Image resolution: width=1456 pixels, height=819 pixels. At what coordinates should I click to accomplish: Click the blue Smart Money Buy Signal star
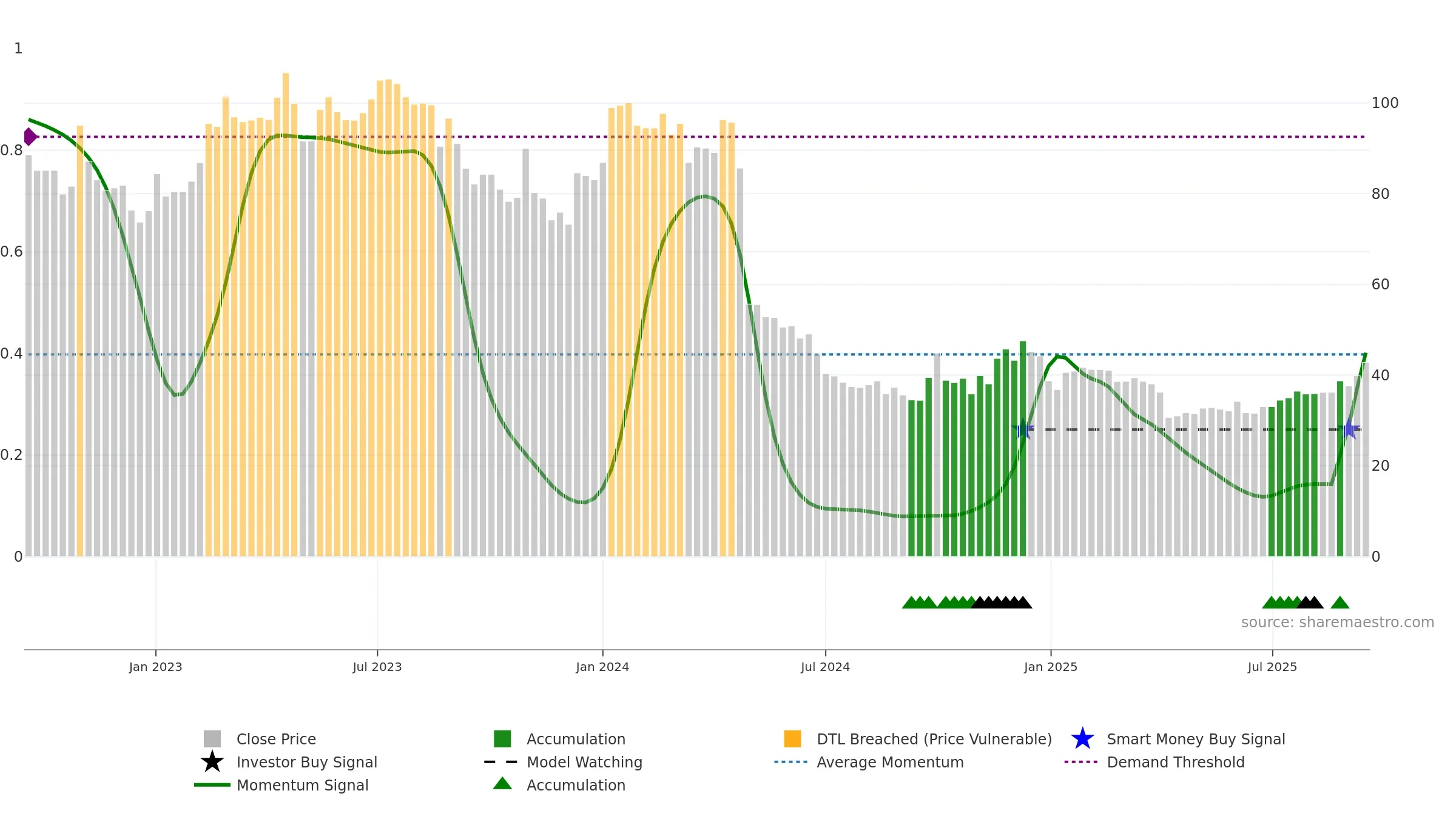[1082, 739]
